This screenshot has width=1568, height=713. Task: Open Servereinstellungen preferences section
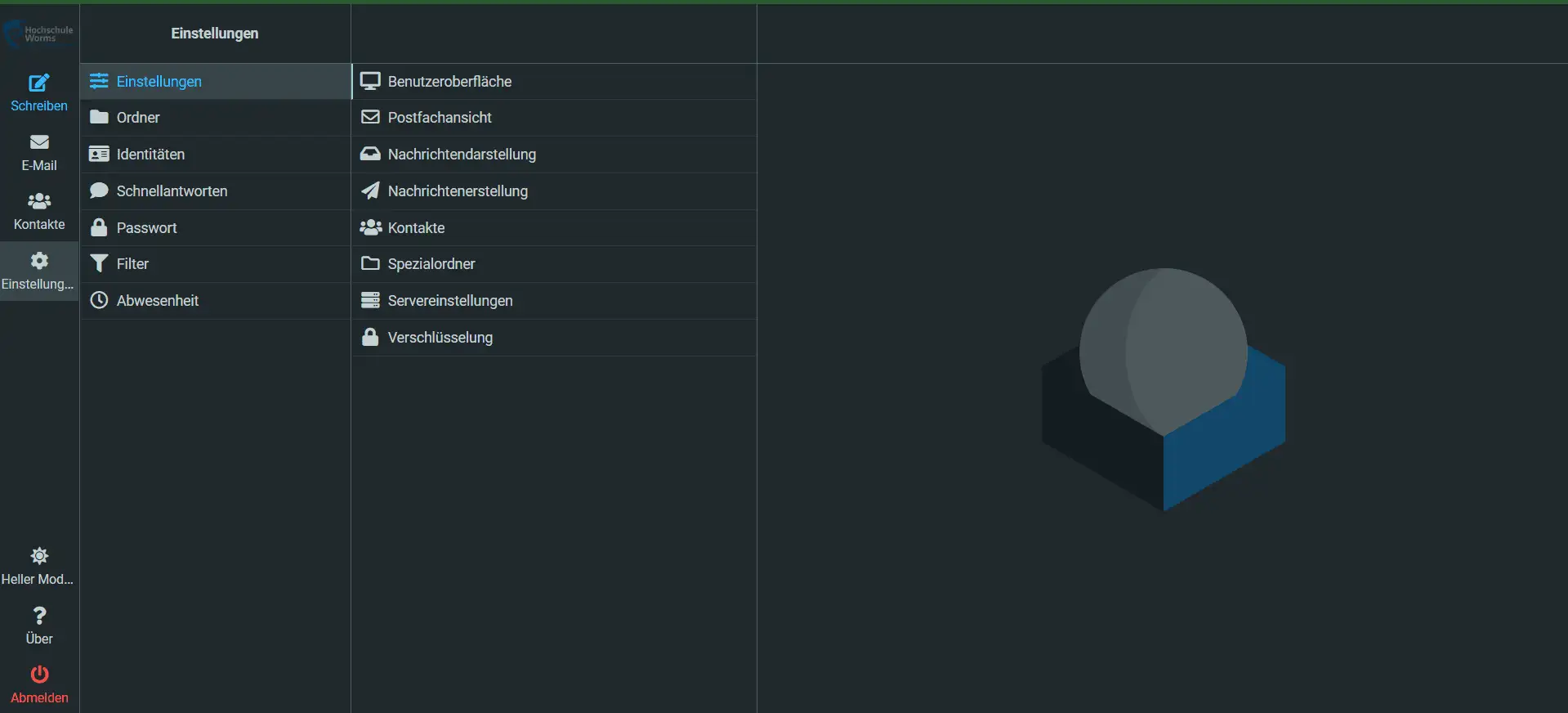[x=450, y=301]
